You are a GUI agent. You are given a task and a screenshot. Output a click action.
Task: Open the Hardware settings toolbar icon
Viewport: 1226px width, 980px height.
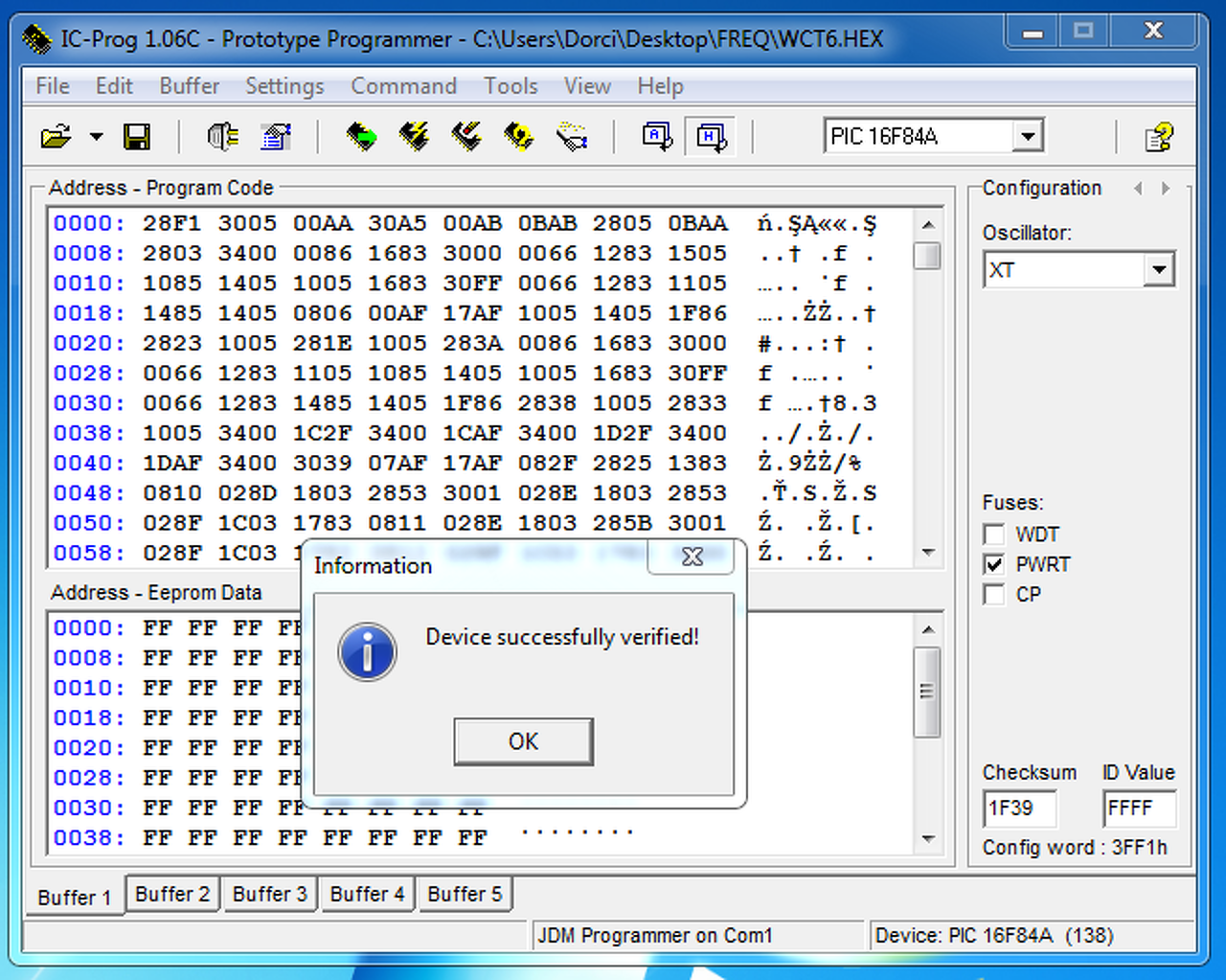[222, 137]
